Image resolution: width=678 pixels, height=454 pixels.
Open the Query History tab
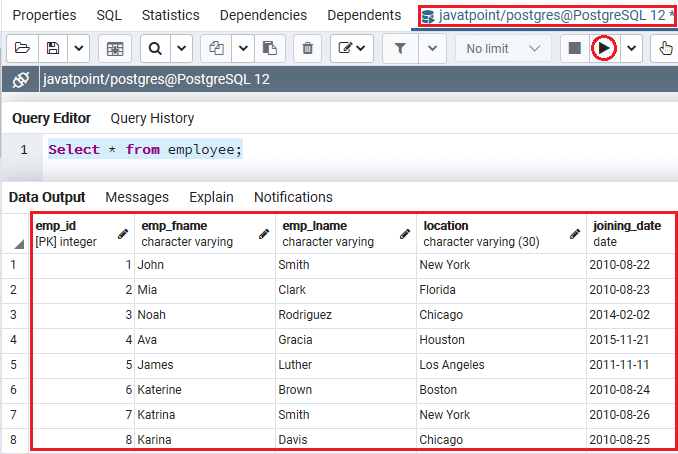click(152, 118)
